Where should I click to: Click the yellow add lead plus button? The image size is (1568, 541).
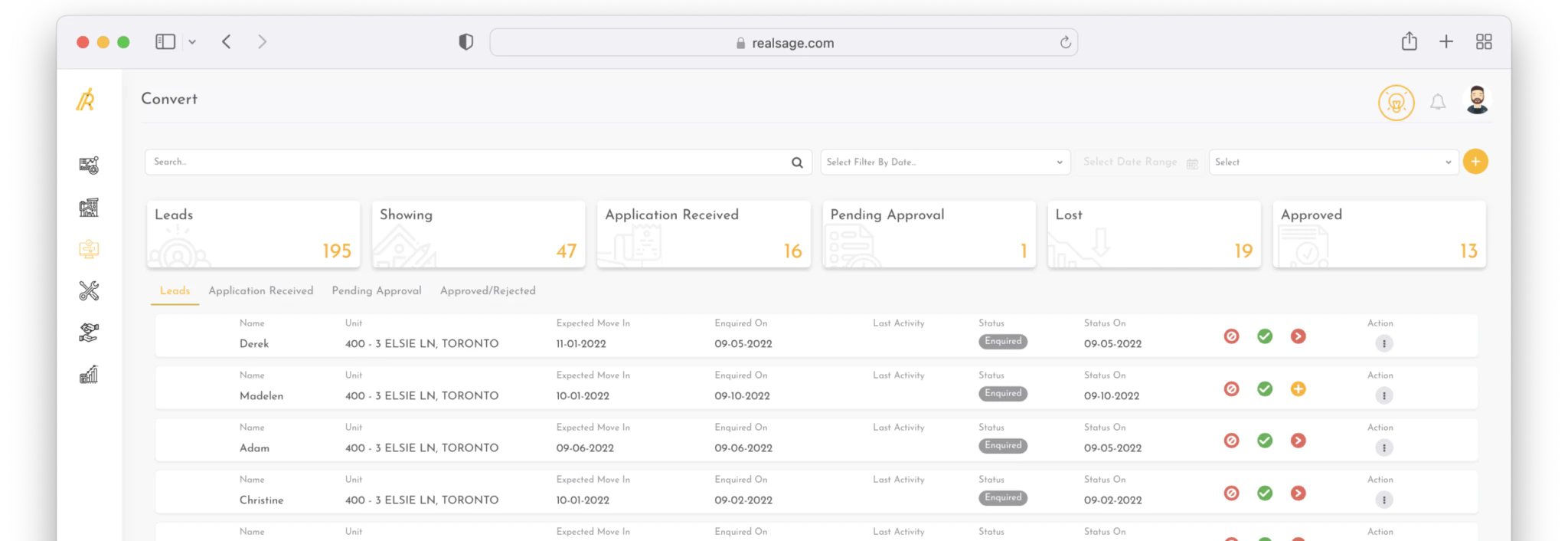[1475, 162]
